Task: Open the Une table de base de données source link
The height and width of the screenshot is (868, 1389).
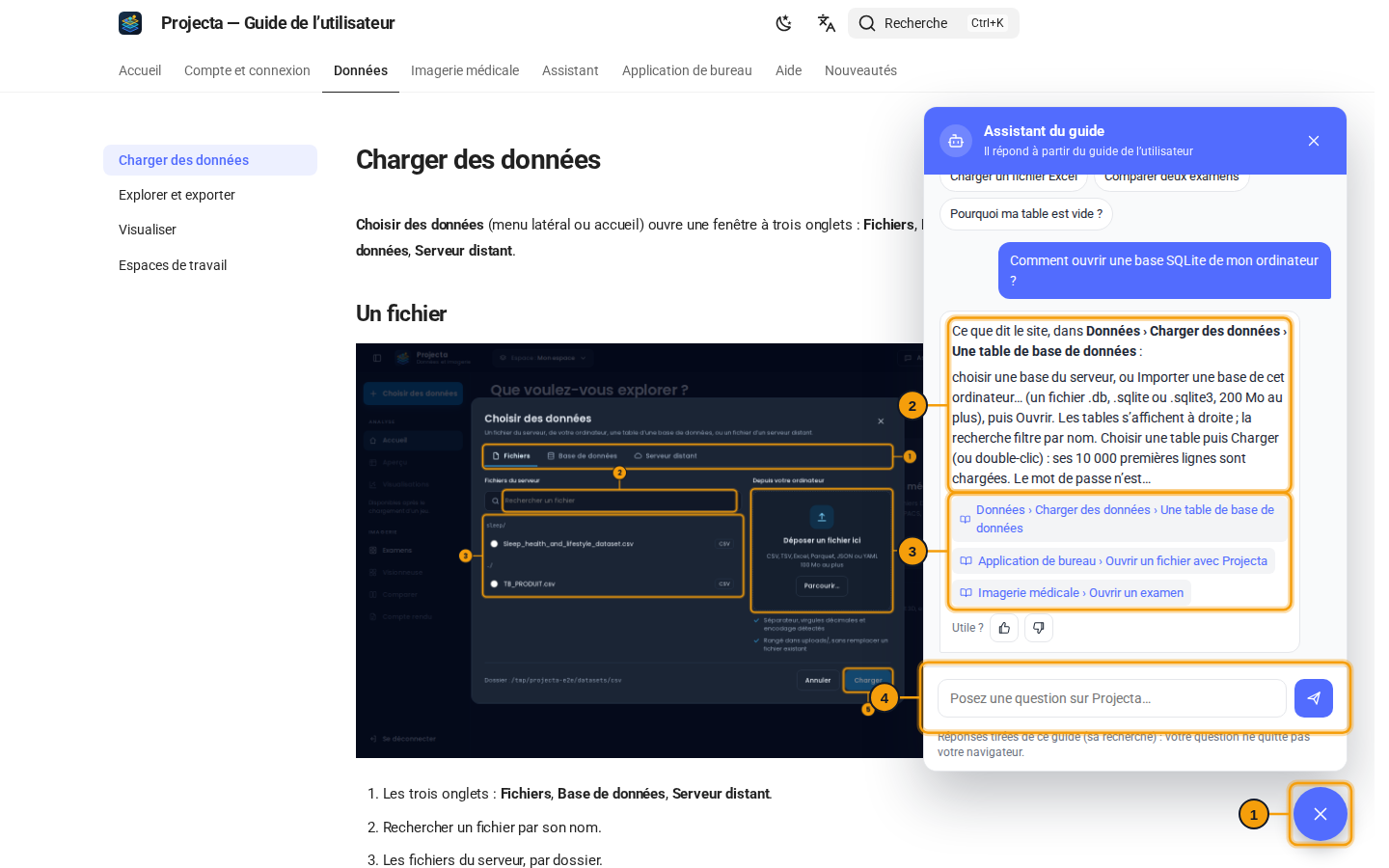Action: [x=1119, y=519]
